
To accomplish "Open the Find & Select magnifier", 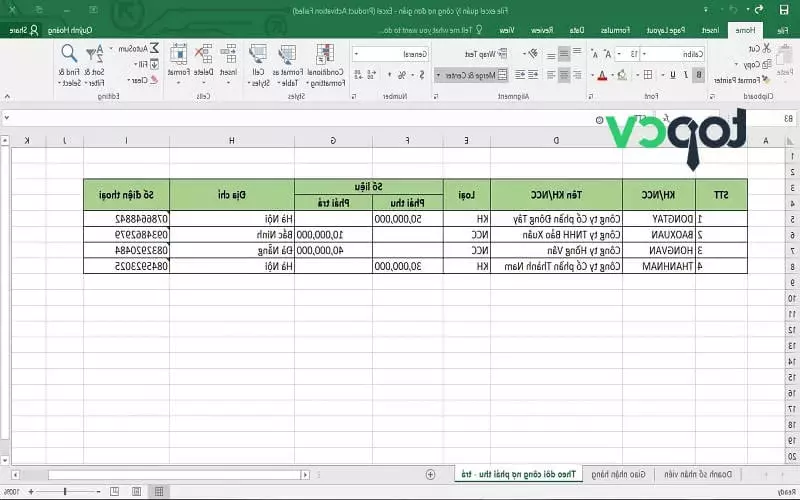I will pos(69,54).
